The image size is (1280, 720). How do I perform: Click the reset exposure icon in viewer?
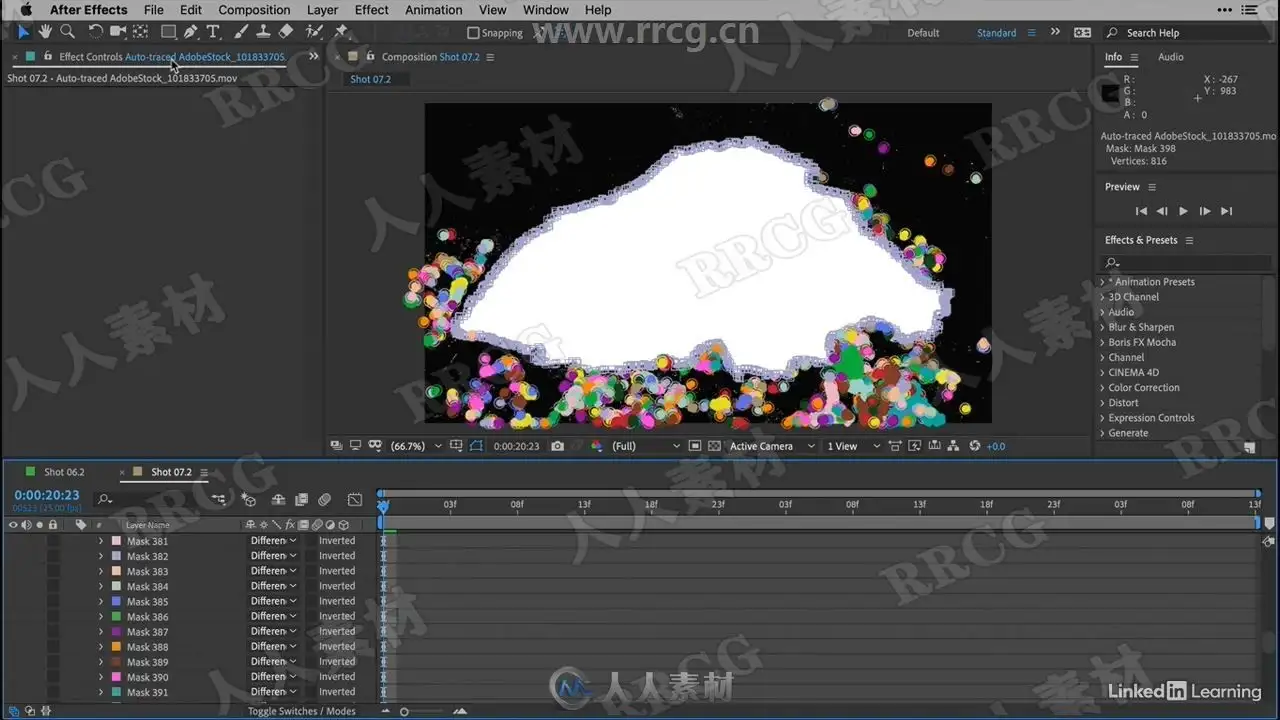(975, 446)
